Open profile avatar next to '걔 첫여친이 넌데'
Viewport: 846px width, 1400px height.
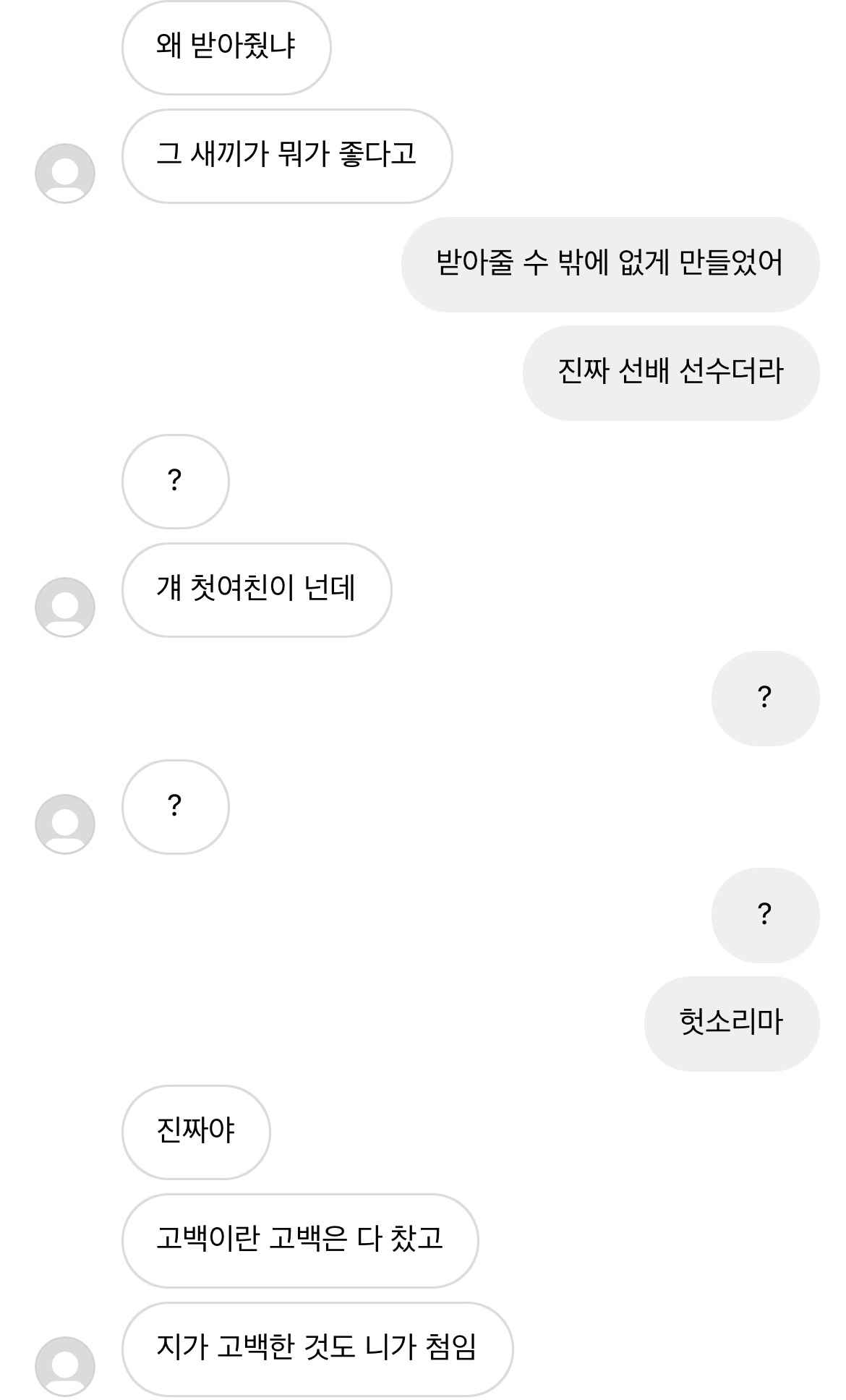(65, 607)
